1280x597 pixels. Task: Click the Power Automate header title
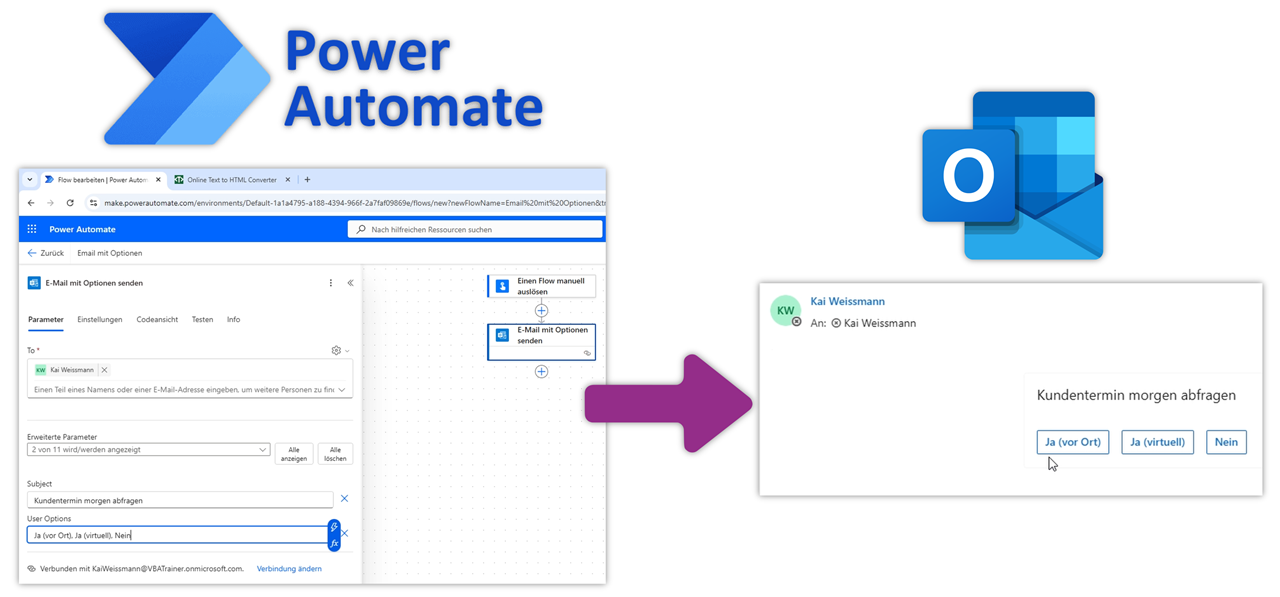(x=82, y=229)
